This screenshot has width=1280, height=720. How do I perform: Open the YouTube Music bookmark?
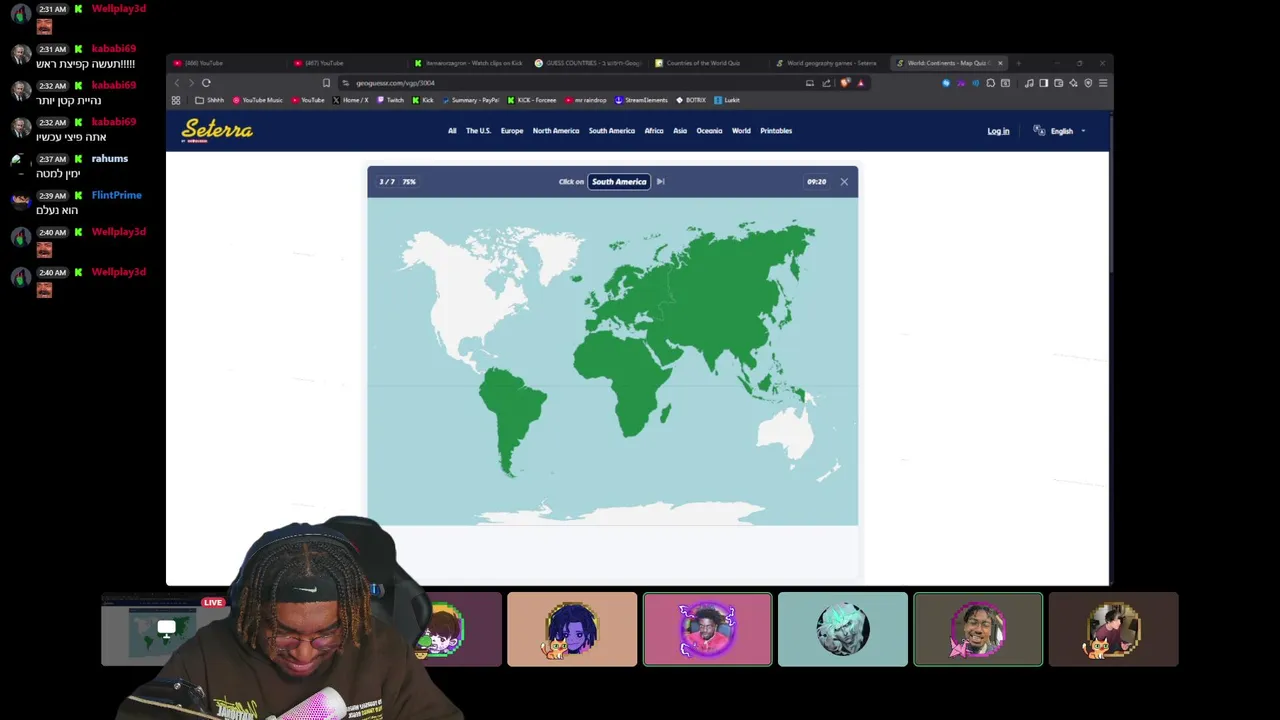pos(257,100)
